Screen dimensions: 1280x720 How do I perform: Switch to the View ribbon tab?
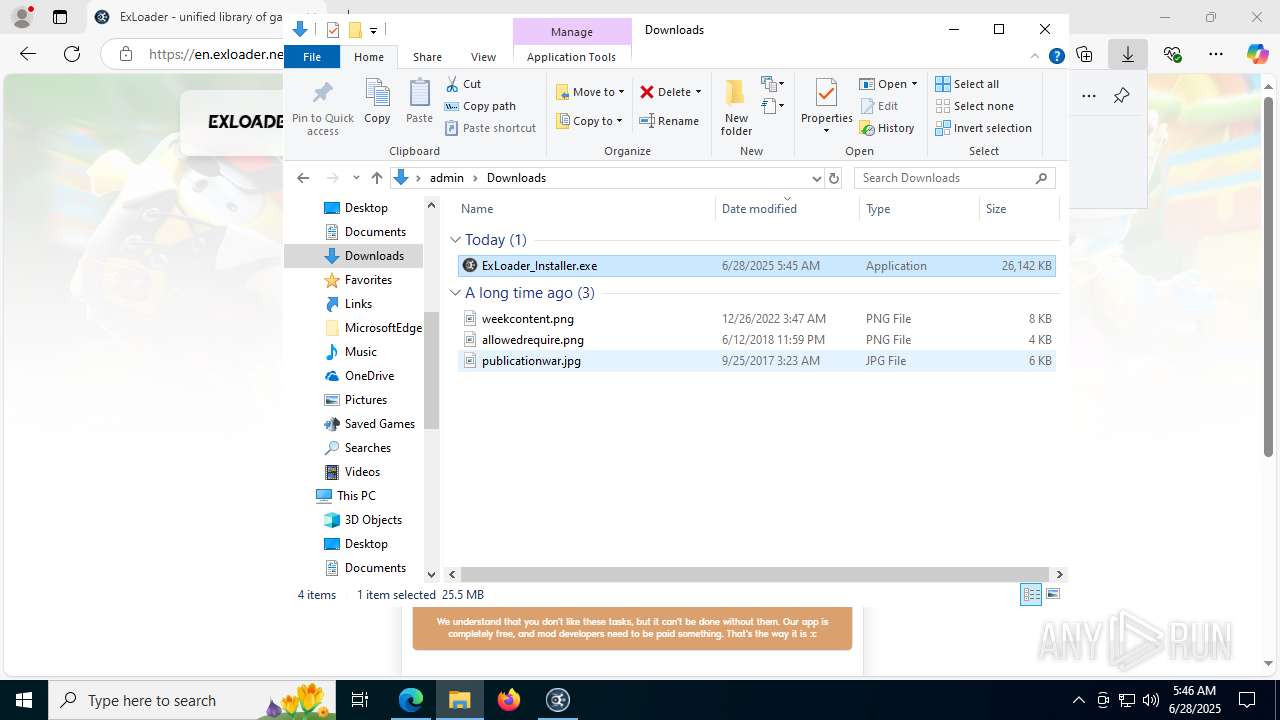click(x=483, y=57)
